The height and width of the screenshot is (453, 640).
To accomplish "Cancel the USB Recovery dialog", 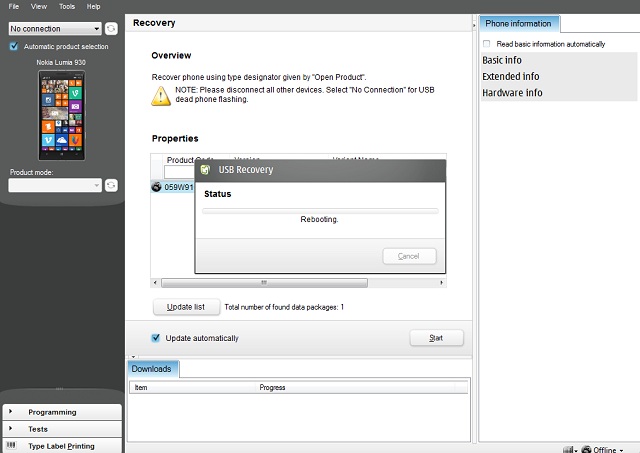I will pyautogui.click(x=409, y=256).
